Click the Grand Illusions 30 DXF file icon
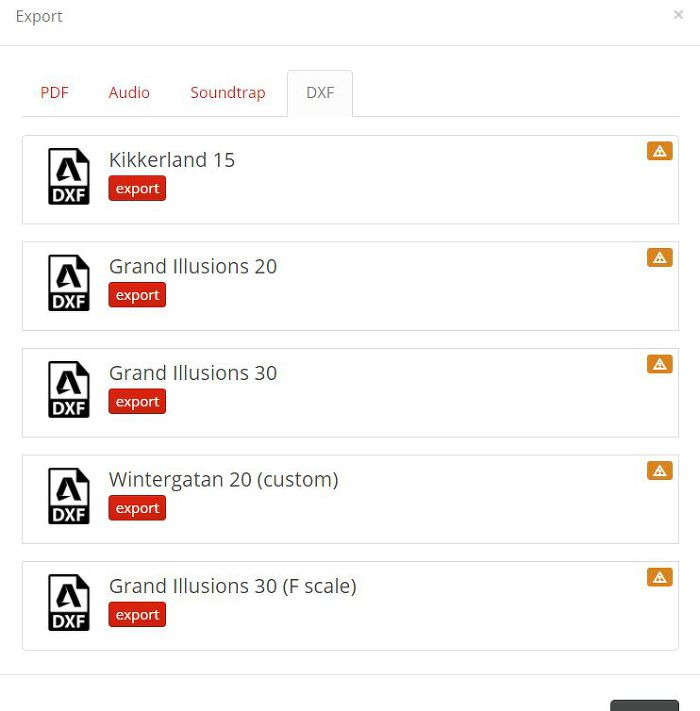This screenshot has width=700, height=711. [x=69, y=390]
